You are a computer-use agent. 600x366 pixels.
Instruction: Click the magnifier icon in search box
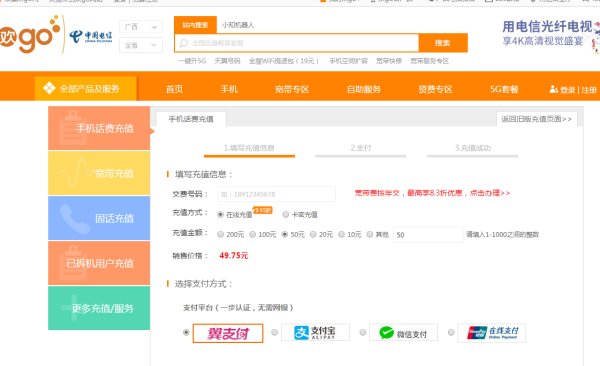coord(184,43)
